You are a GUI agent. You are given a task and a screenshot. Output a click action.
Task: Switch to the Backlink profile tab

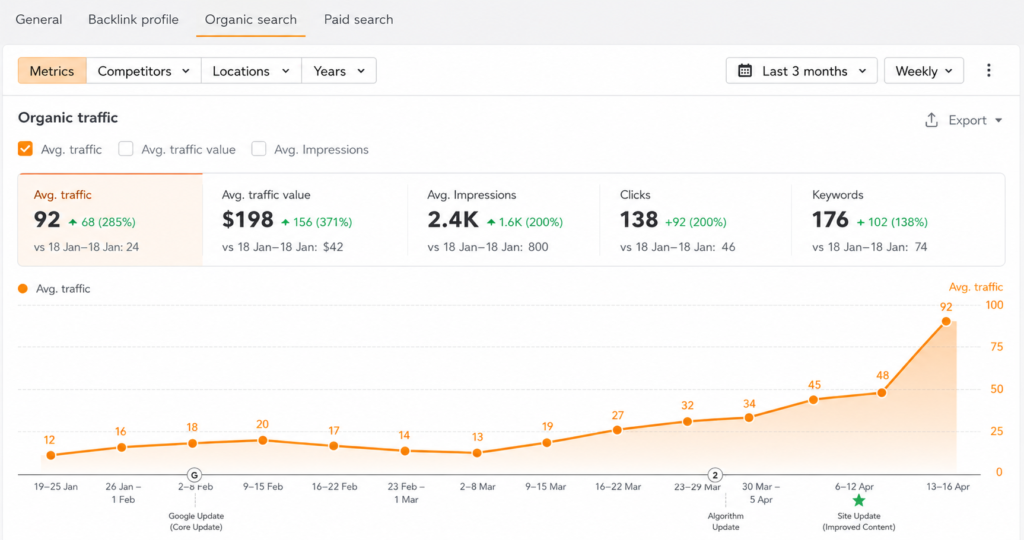133,20
